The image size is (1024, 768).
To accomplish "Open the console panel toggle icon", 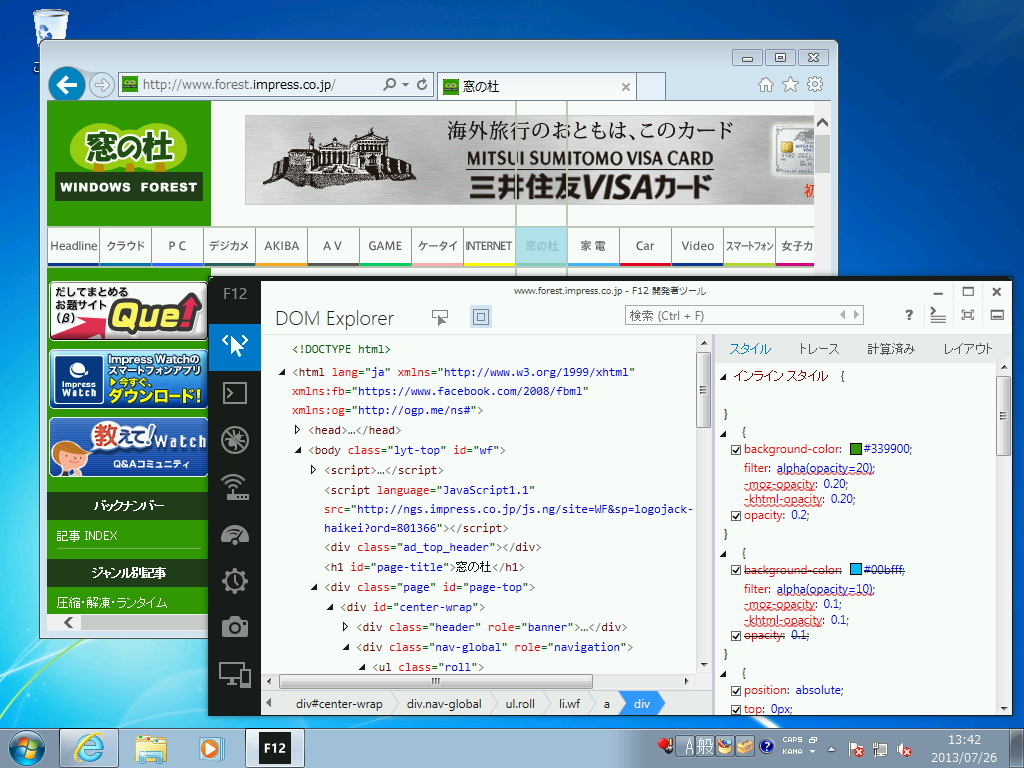I will coord(938,315).
